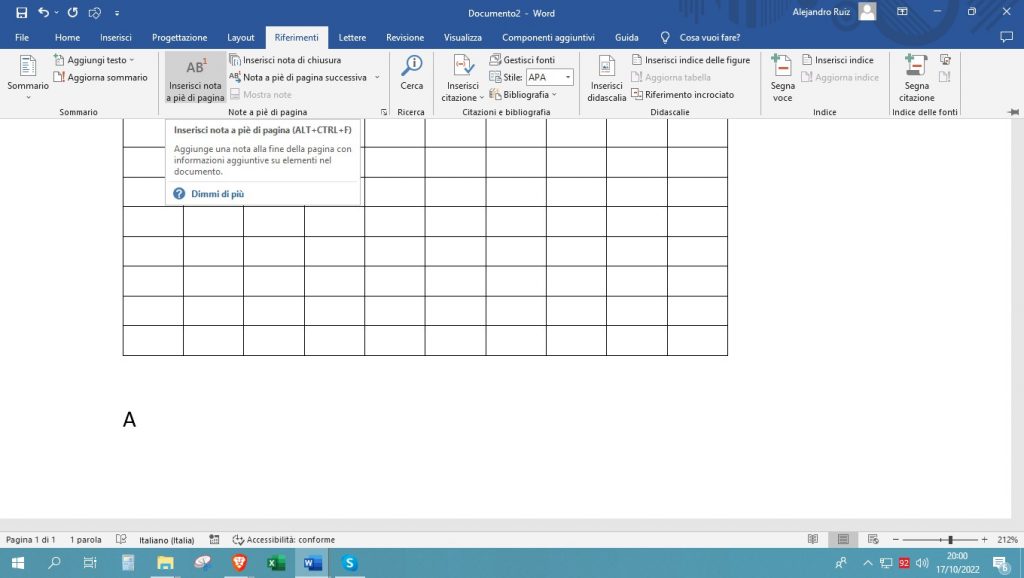Open Excel from the taskbar

coord(275,563)
